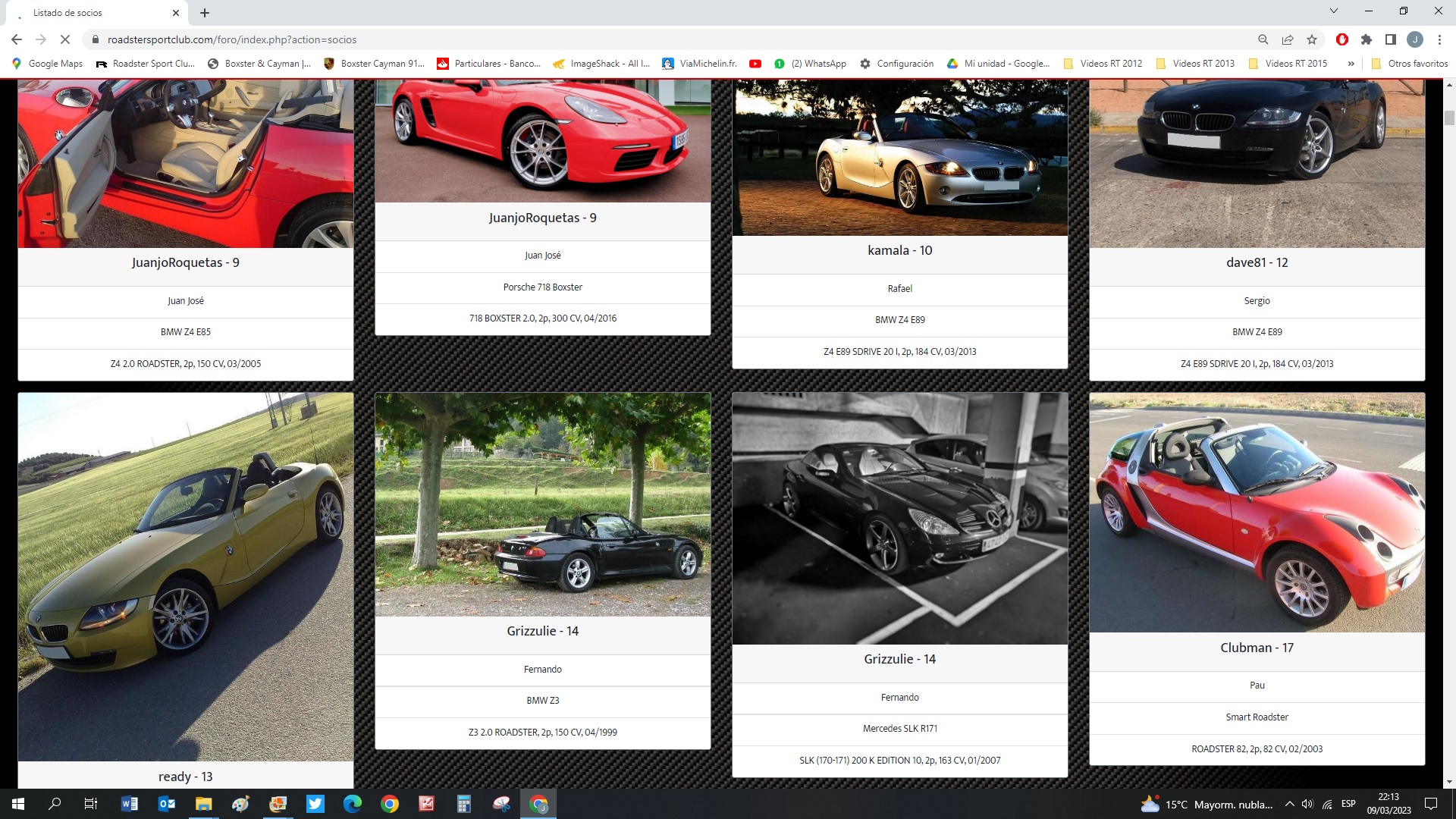Show hidden system tray icons
Screen dimensions: 1456x819
coord(1289,804)
